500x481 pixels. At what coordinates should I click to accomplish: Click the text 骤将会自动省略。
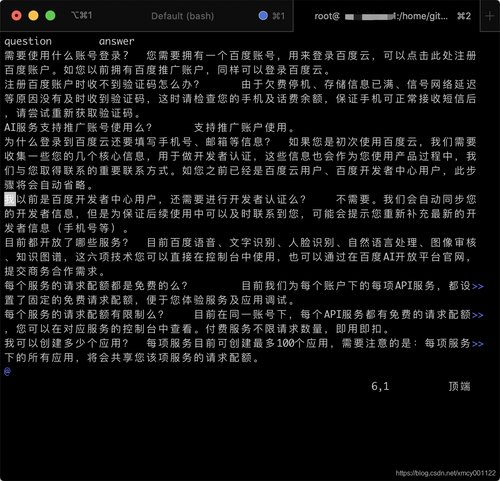tap(49, 185)
